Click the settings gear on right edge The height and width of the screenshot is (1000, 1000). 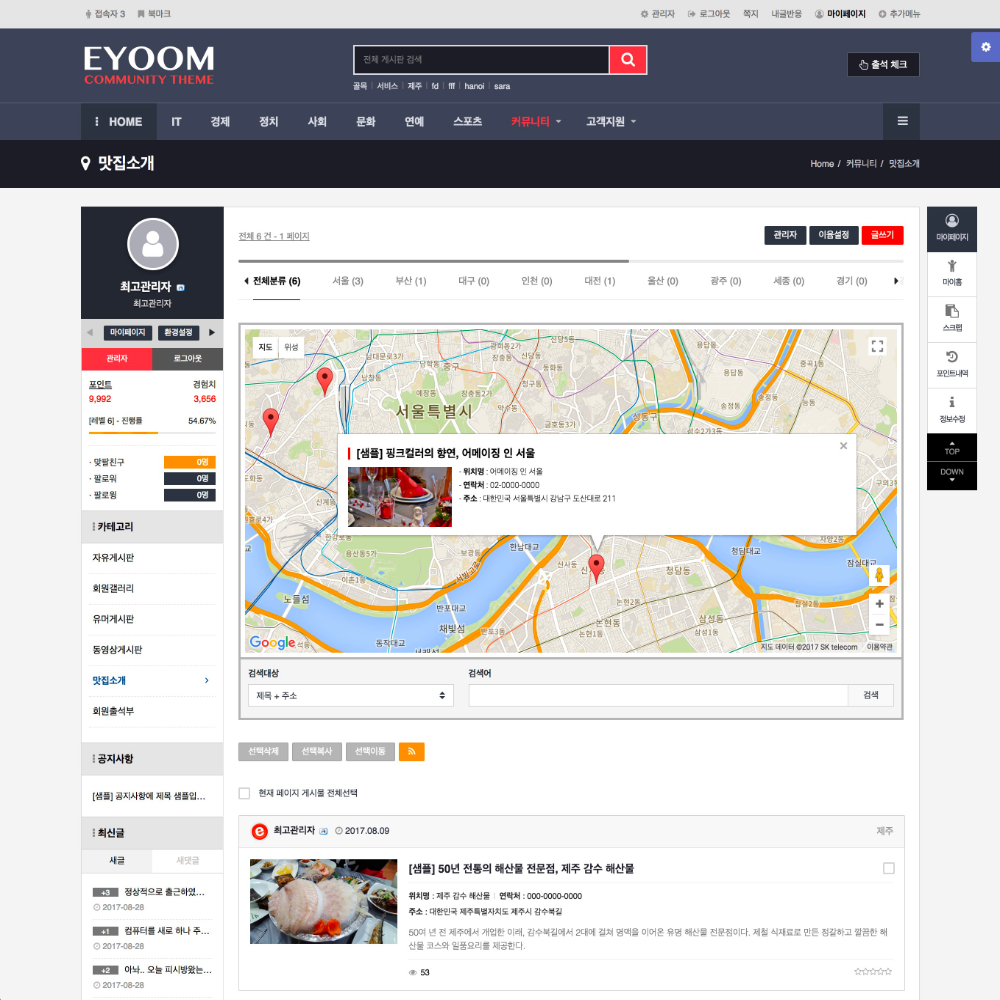pos(985,47)
